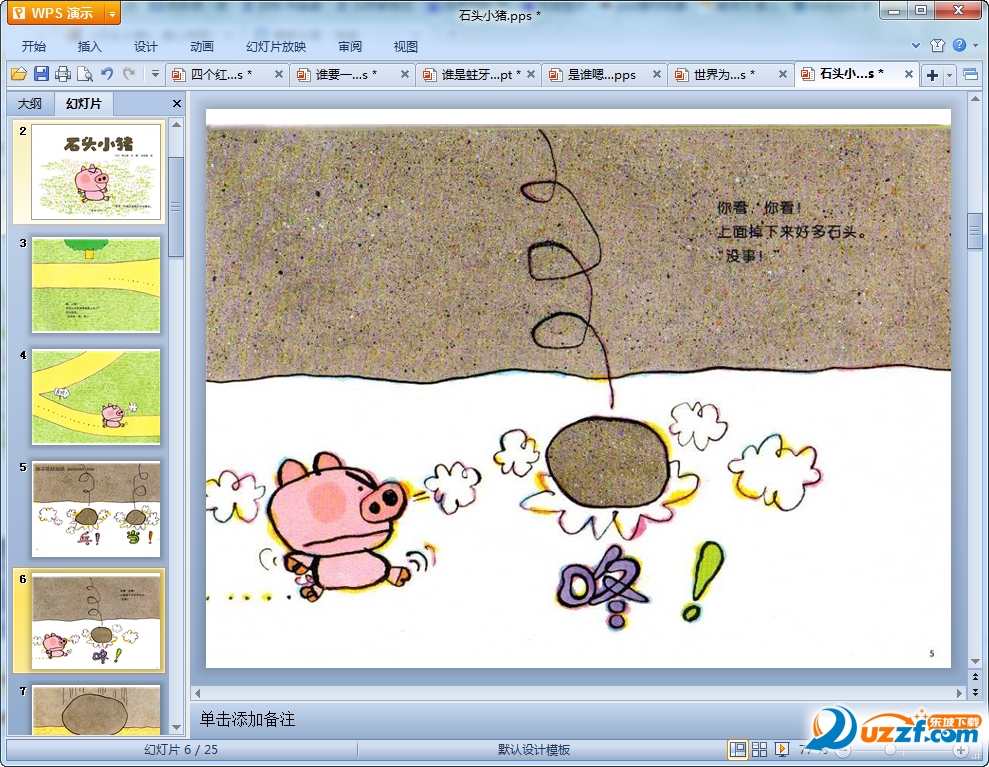The height and width of the screenshot is (767, 989).
Task: Click thumbnail pane scroll down arrow
Action: [177, 728]
